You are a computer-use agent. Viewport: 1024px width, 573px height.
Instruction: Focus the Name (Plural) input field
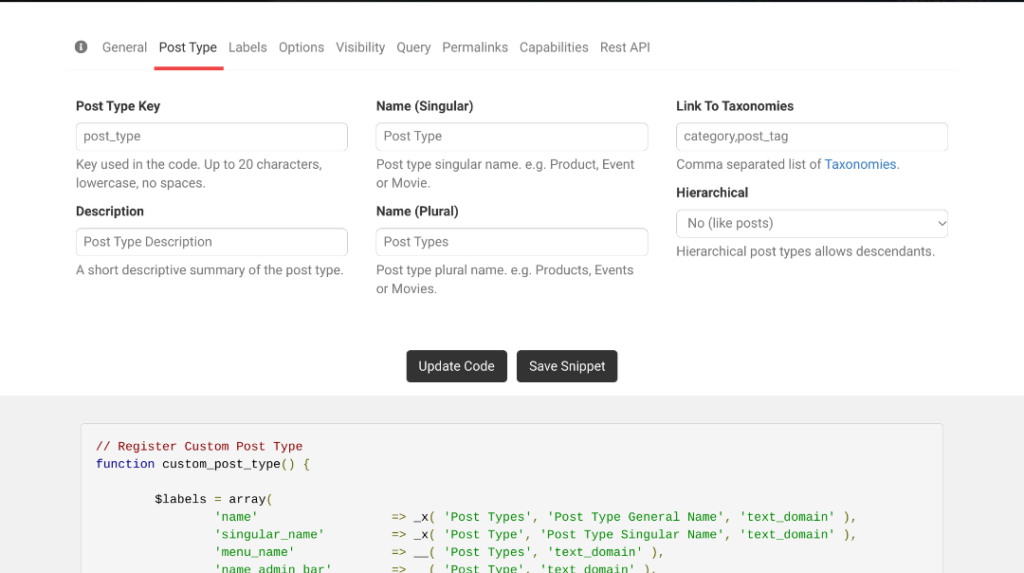pos(512,242)
